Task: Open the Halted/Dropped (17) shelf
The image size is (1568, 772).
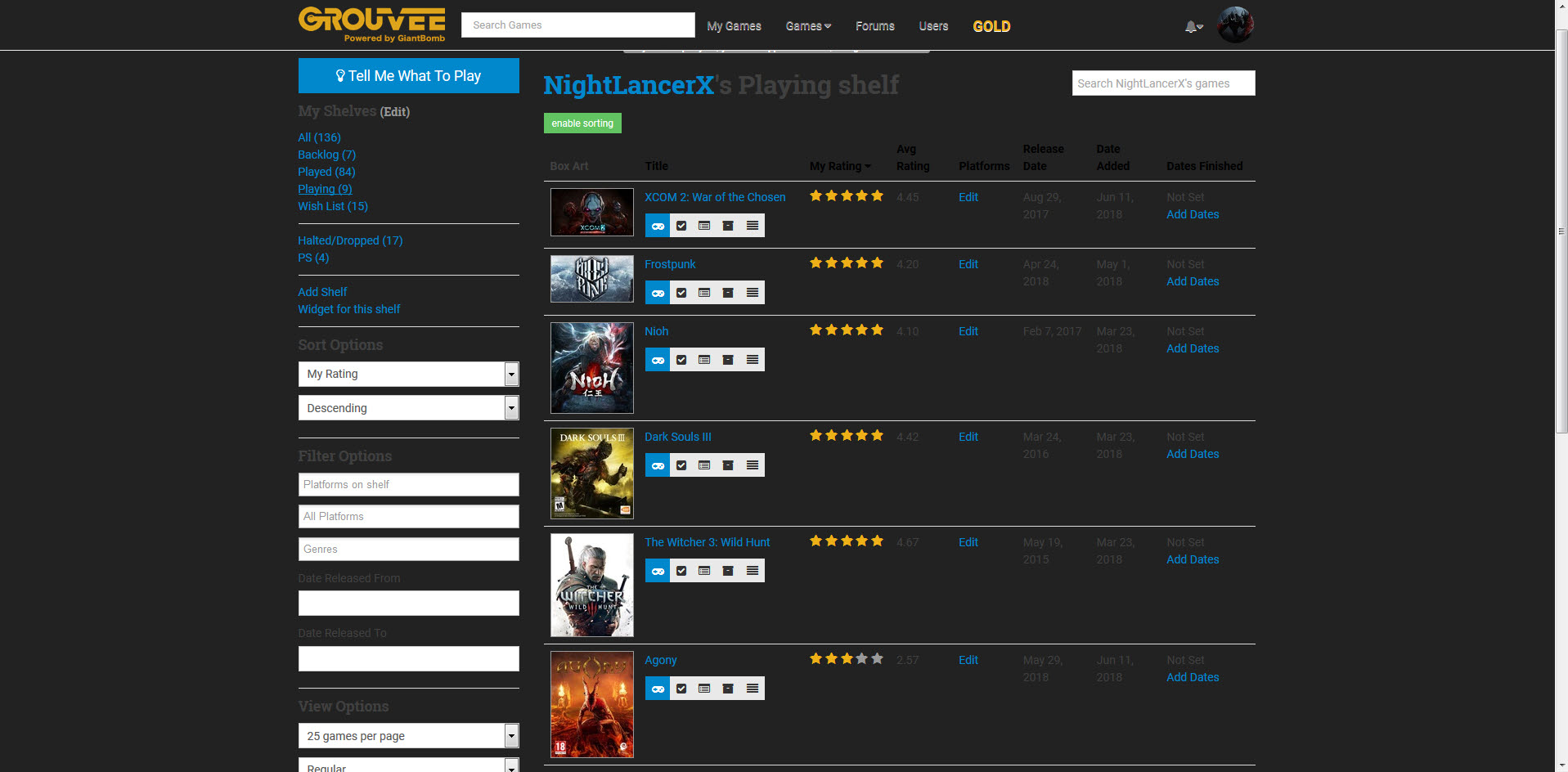Action: (x=350, y=240)
